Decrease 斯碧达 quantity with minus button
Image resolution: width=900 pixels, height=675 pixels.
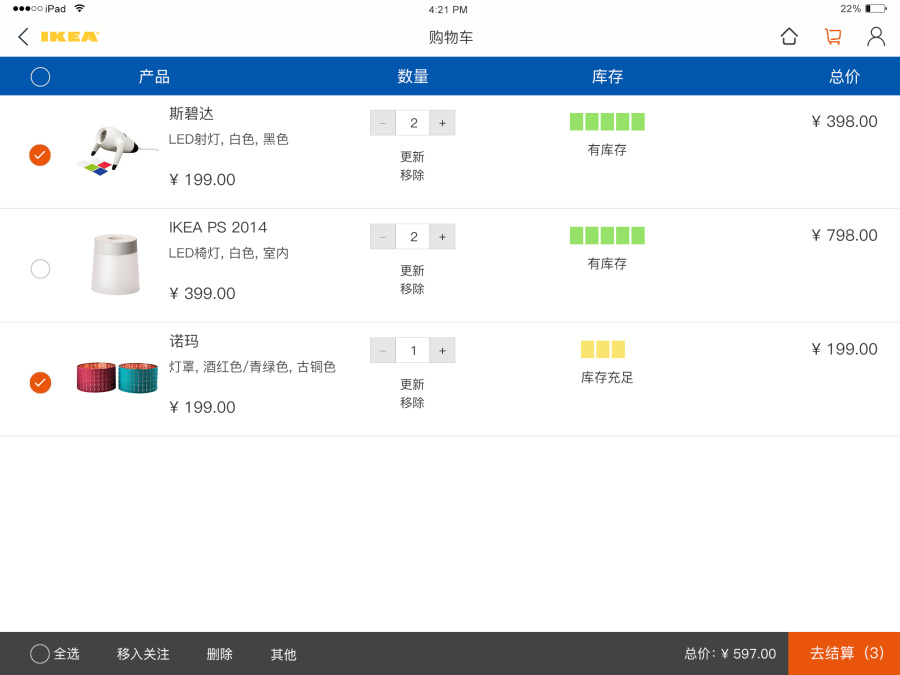click(383, 122)
